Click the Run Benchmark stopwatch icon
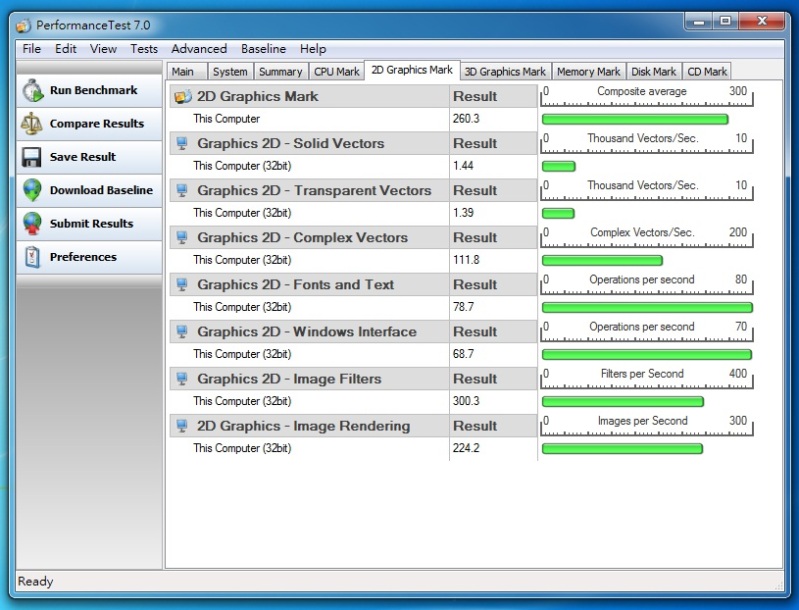 (x=33, y=90)
